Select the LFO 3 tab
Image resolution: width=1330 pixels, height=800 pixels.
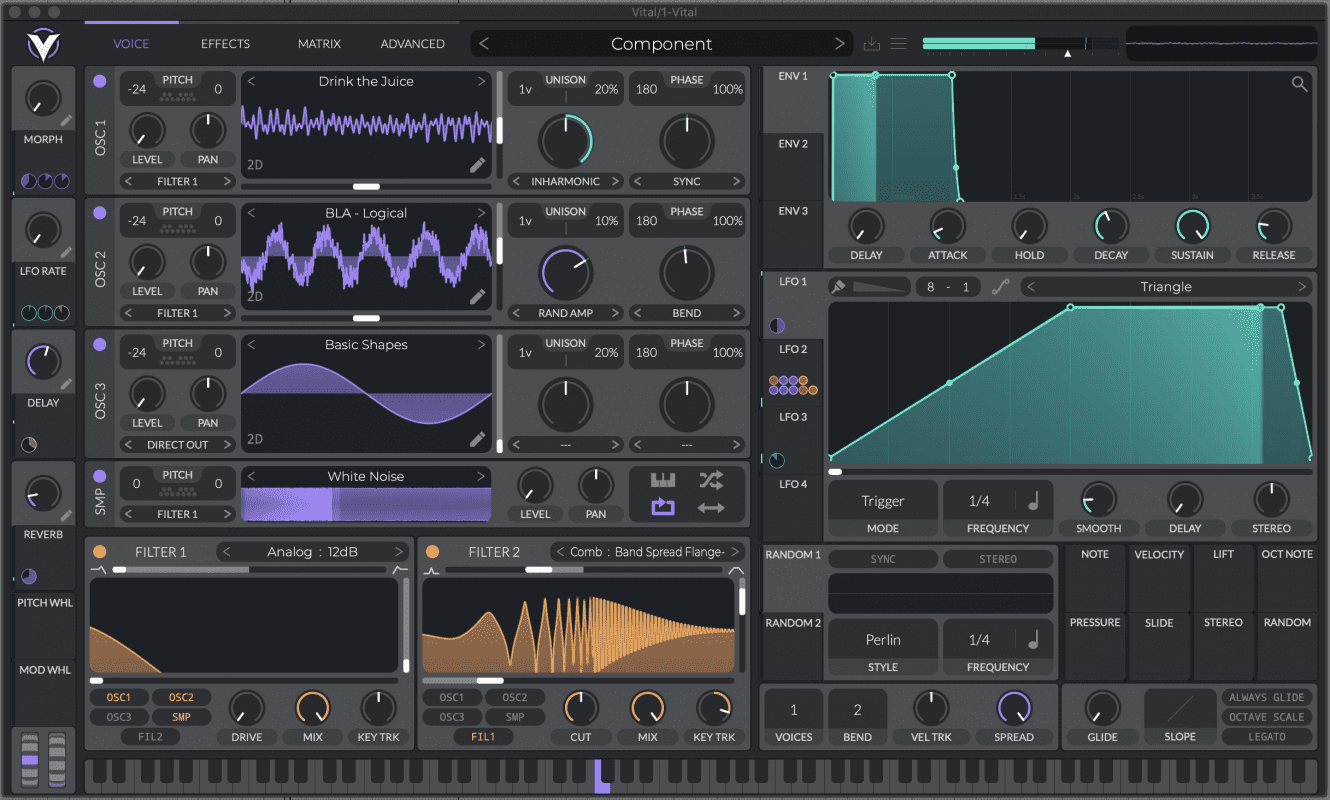pyautogui.click(x=793, y=440)
